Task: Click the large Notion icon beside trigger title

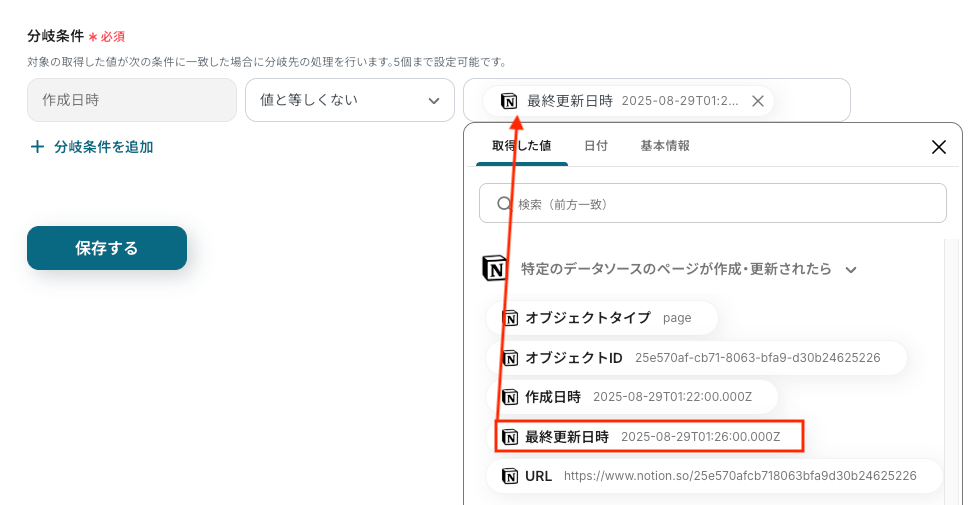Action: (495, 269)
